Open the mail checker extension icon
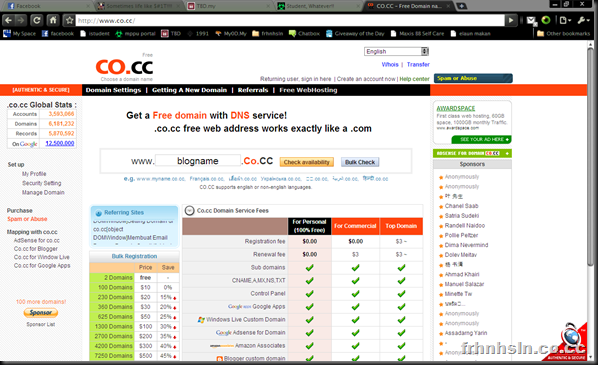 pyautogui.click(x=531, y=21)
